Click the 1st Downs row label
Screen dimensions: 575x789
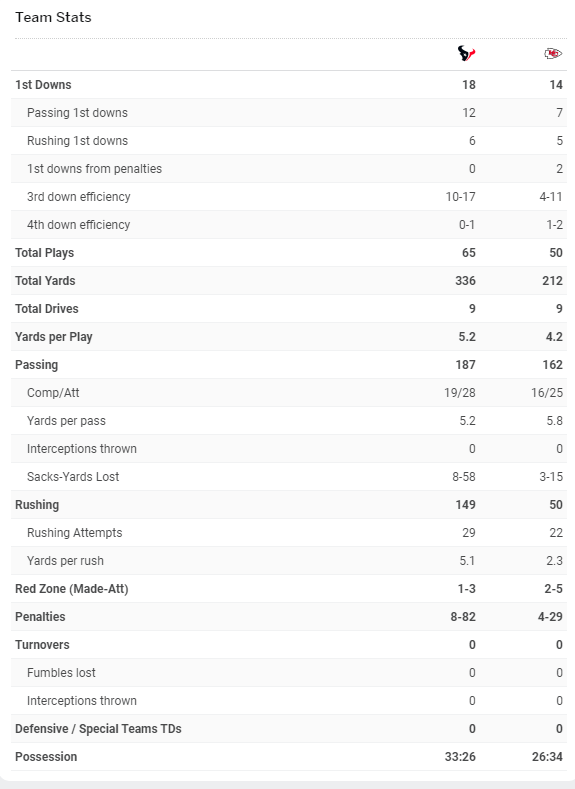coord(43,85)
